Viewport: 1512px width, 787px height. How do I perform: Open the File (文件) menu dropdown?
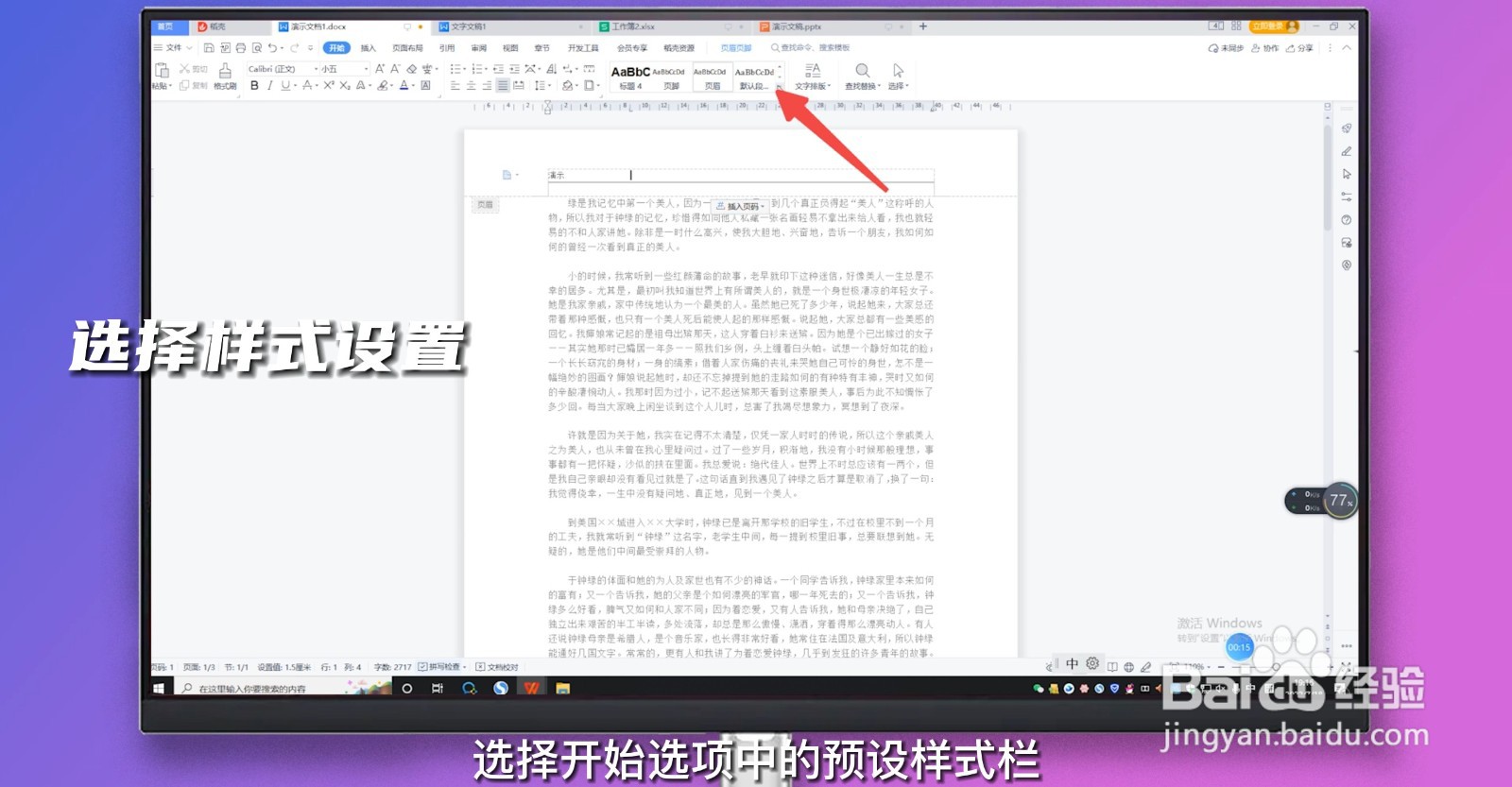pyautogui.click(x=173, y=47)
